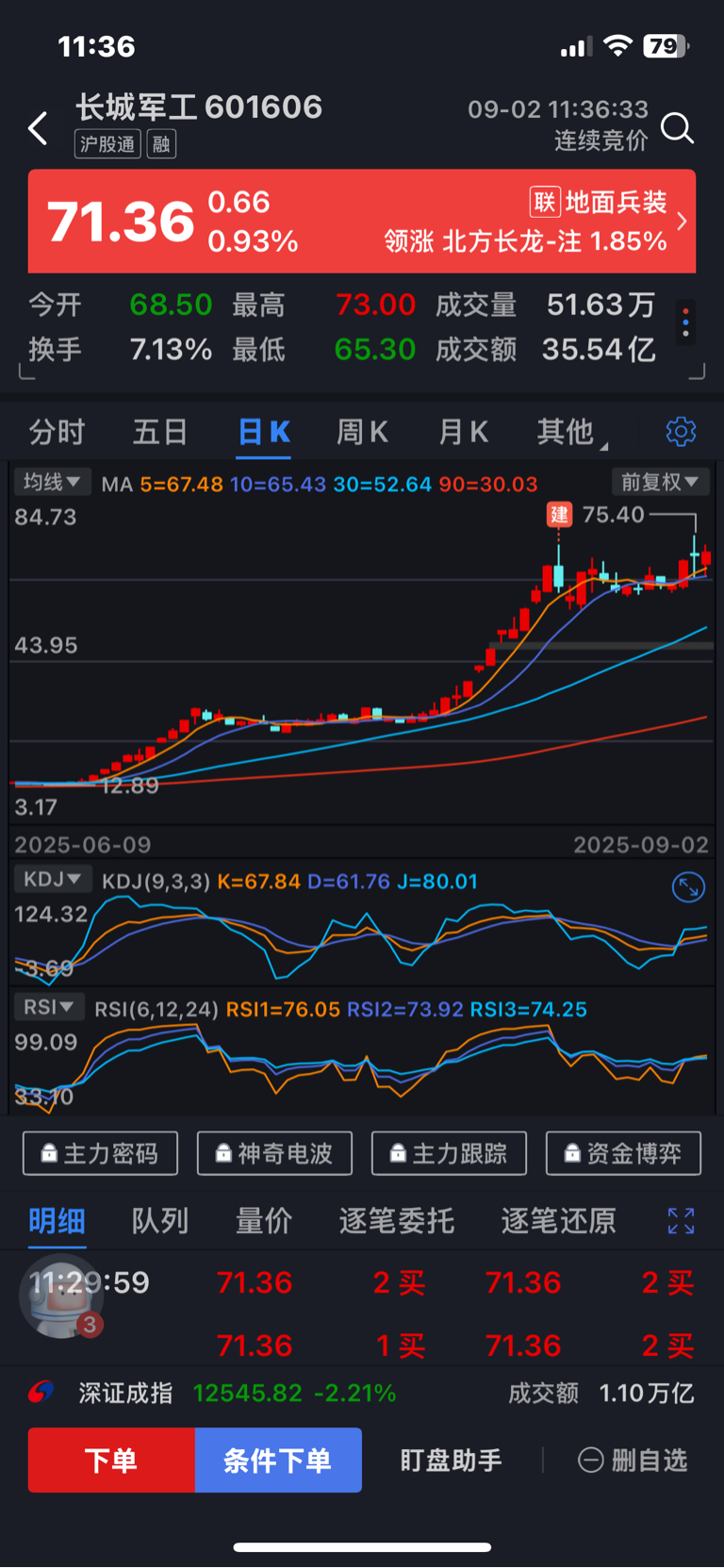724x1568 pixels.
Task: Tap the 1.10万亿 market turnover value
Action: 646,1393
